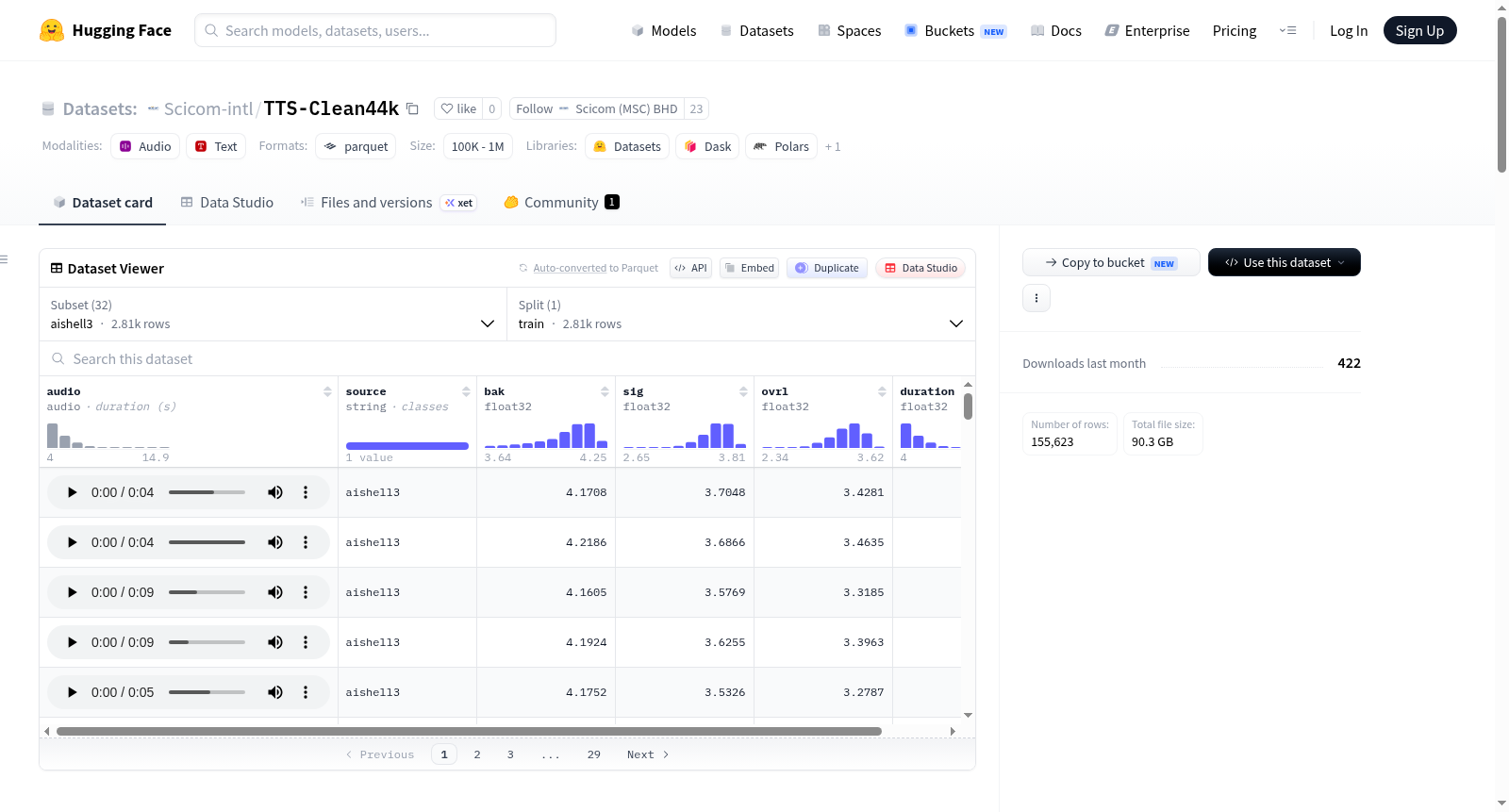Copy dataset name with the copy icon
This screenshot has width=1509, height=812.
coord(412,108)
